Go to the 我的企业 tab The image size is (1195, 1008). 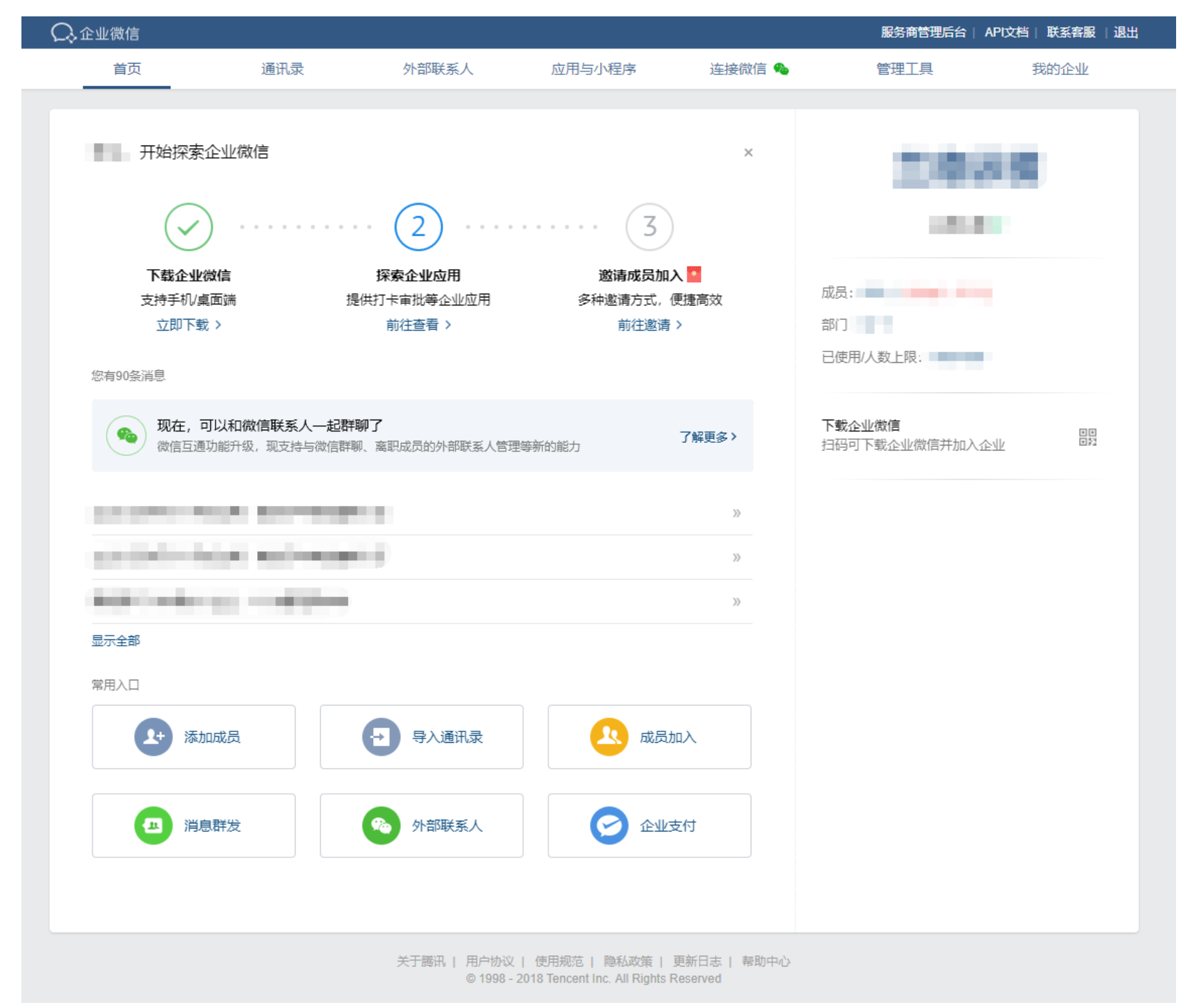[x=1059, y=69]
